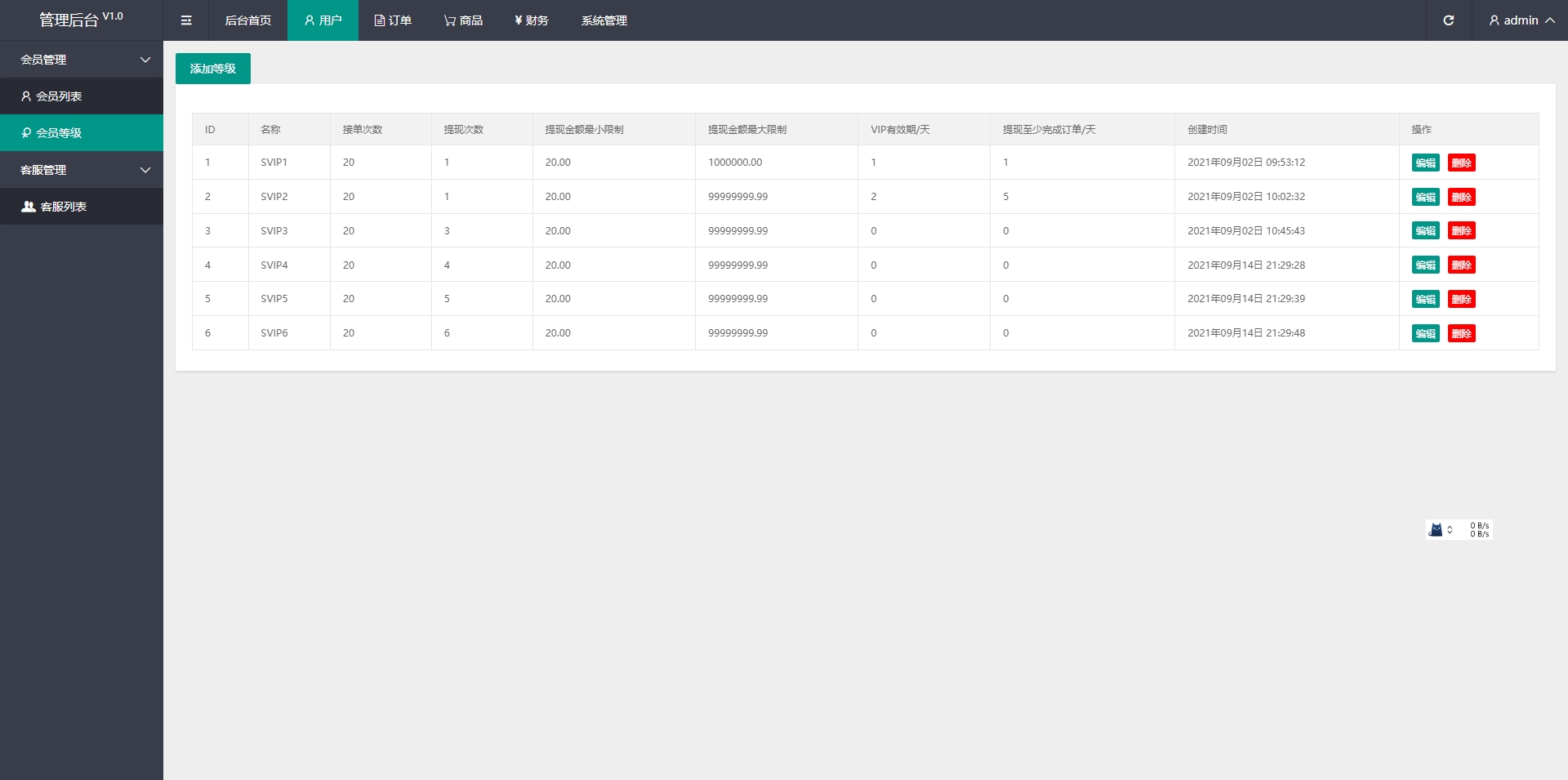Open the 商品 top menu
1568x780 pixels.
463,20
